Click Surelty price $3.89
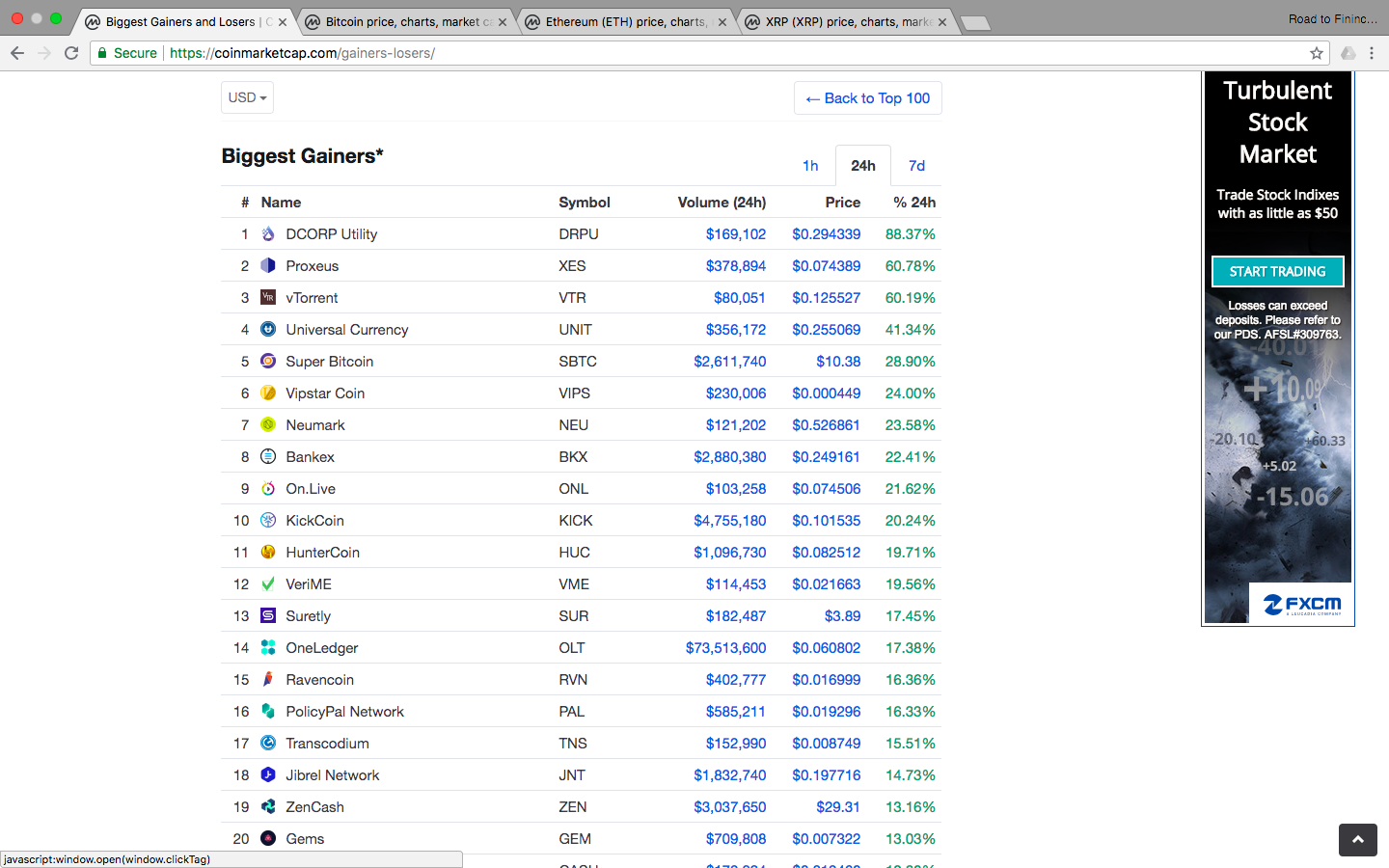The width and height of the screenshot is (1389, 868). (842, 616)
